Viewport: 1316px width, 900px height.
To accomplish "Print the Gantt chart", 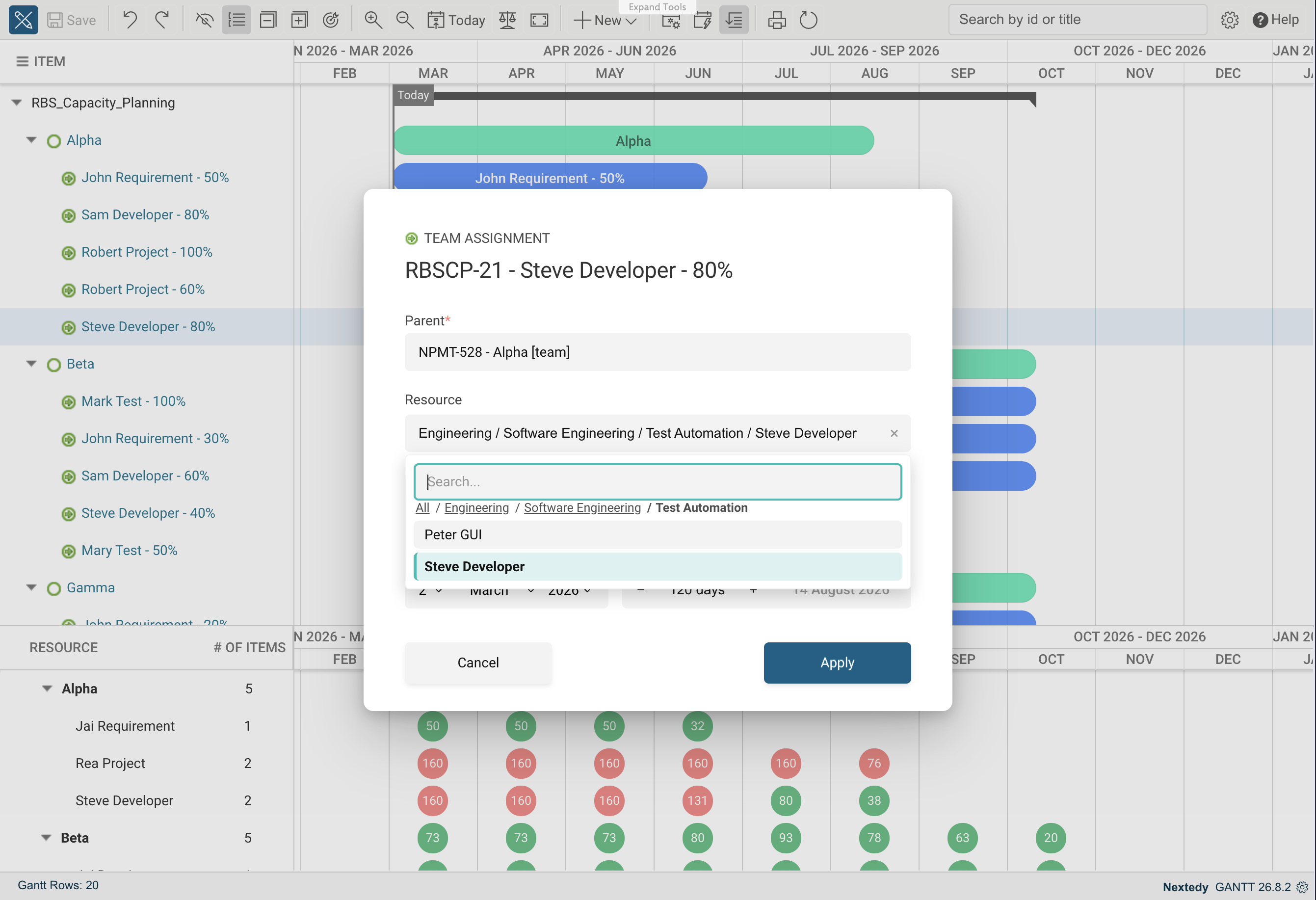I will (777, 21).
